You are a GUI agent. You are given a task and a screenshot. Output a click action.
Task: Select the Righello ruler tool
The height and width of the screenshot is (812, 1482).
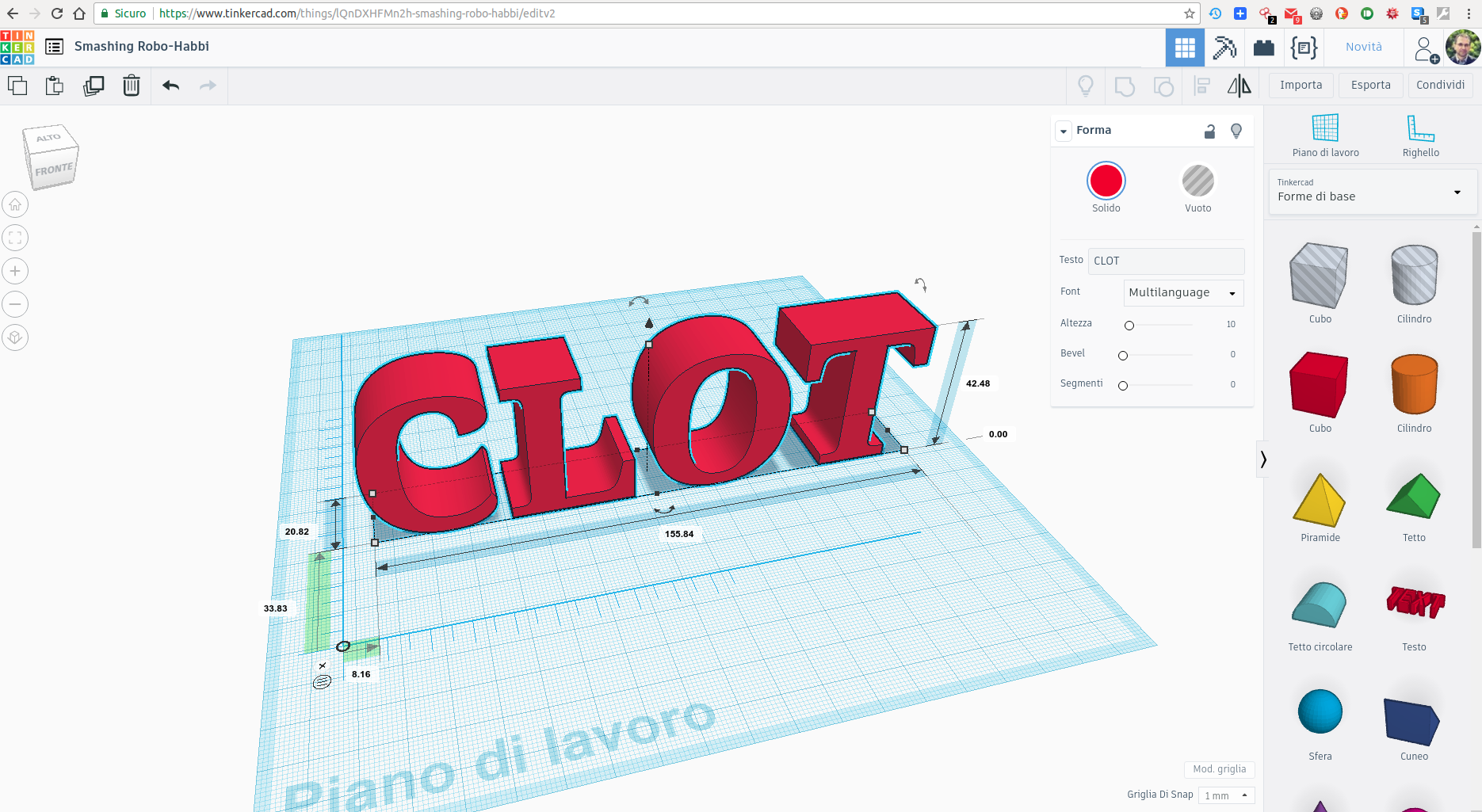pyautogui.click(x=1420, y=135)
